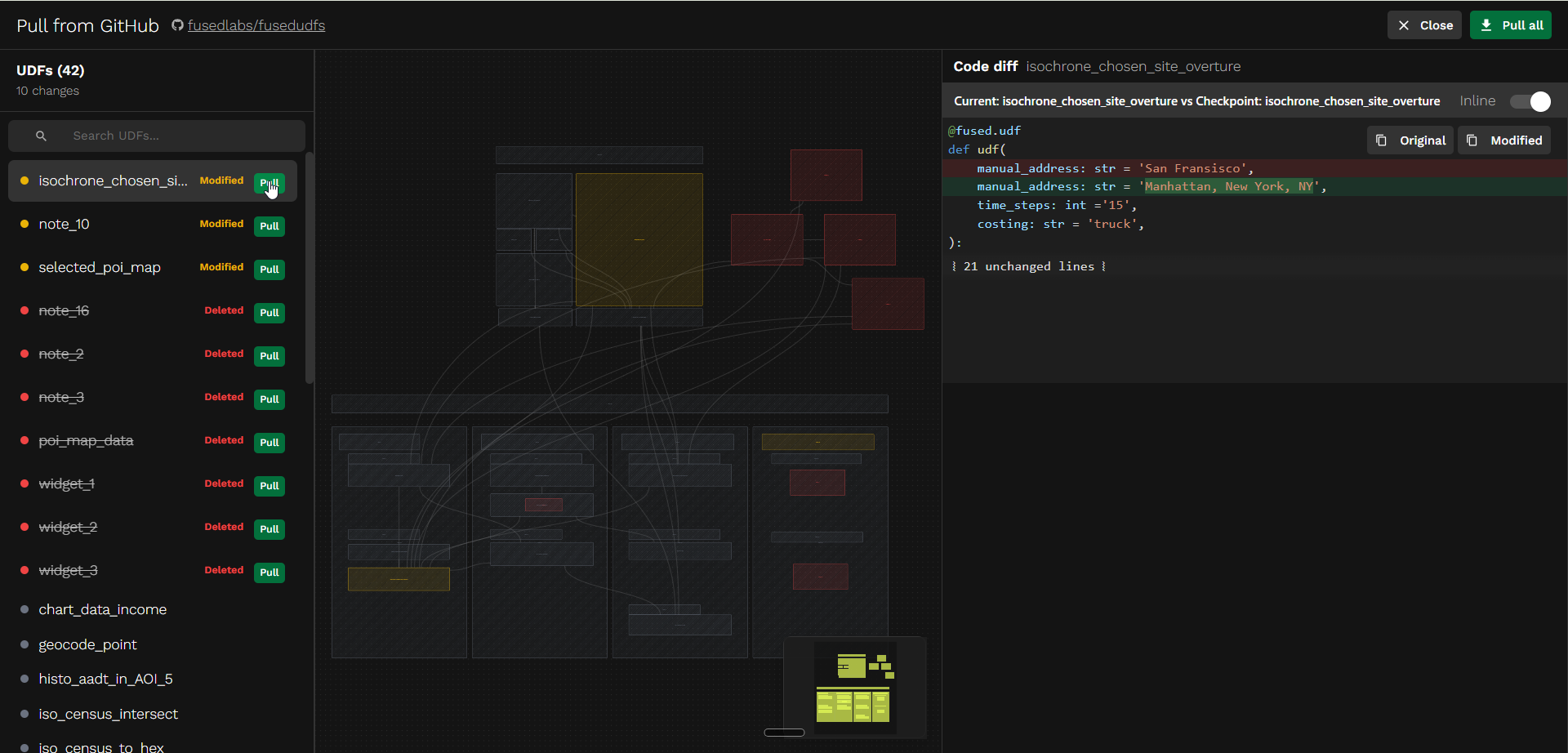
Task: Pull the selected_poi_map UDF
Action: [x=269, y=270]
